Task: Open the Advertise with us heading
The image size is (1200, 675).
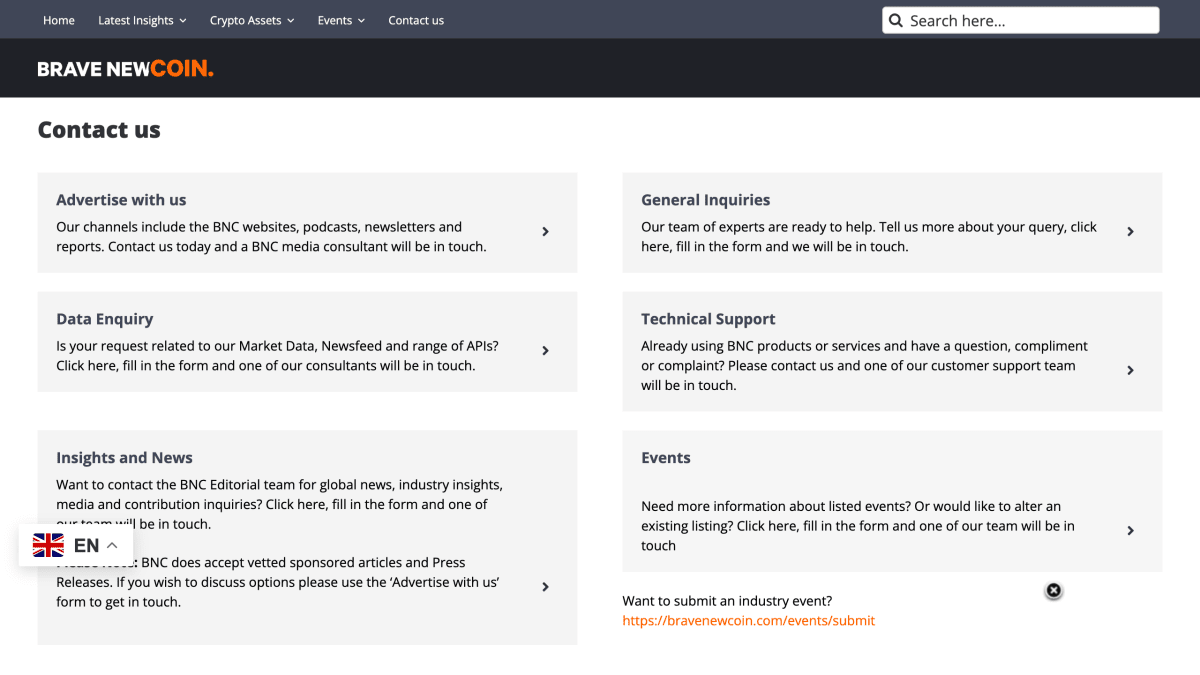Action: coord(121,200)
